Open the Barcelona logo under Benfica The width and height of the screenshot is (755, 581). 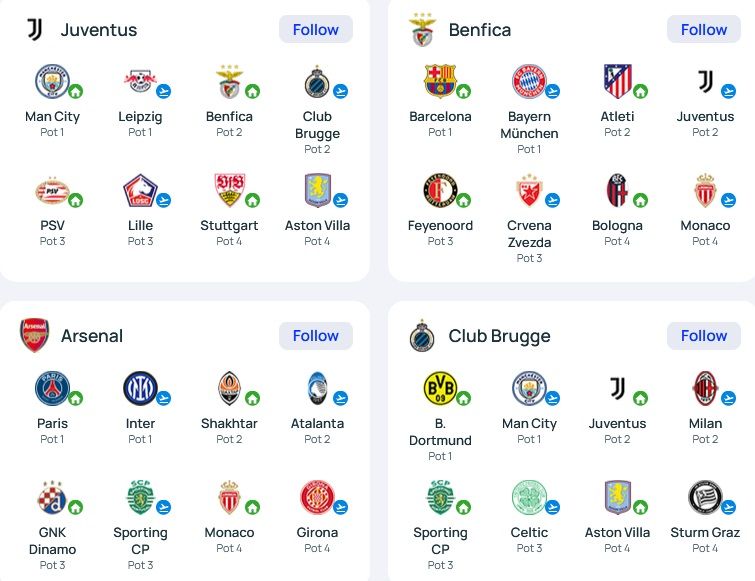tap(440, 81)
